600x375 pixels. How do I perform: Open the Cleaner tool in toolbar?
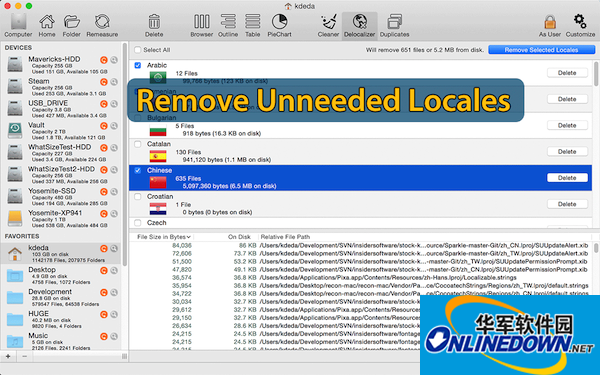[328, 26]
